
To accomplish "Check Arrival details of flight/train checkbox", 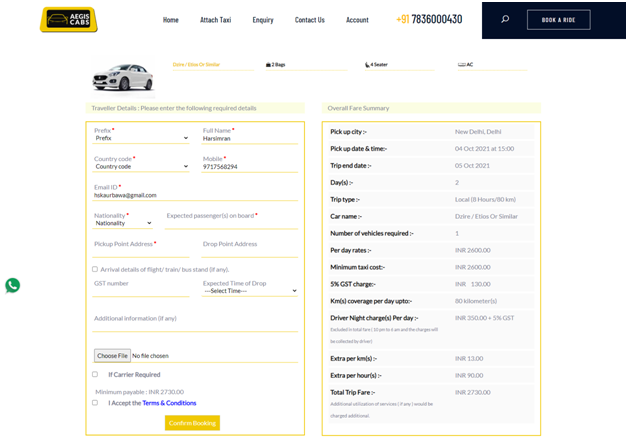I will (x=95, y=269).
